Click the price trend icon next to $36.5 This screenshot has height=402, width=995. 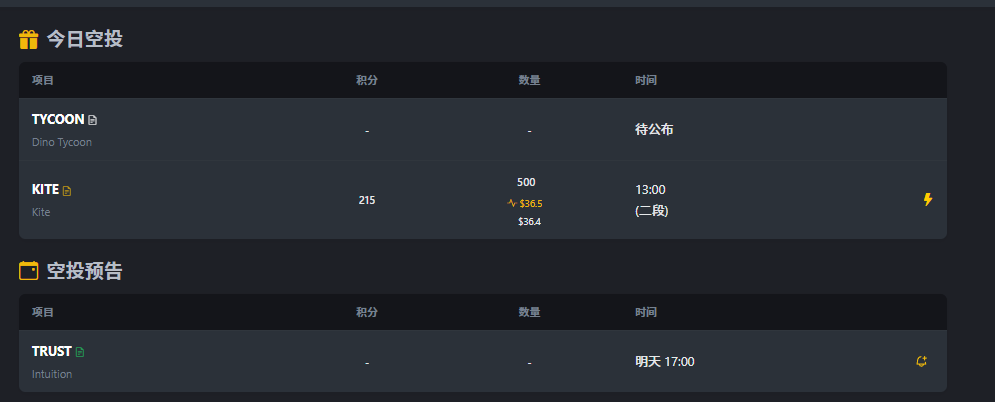click(512, 203)
